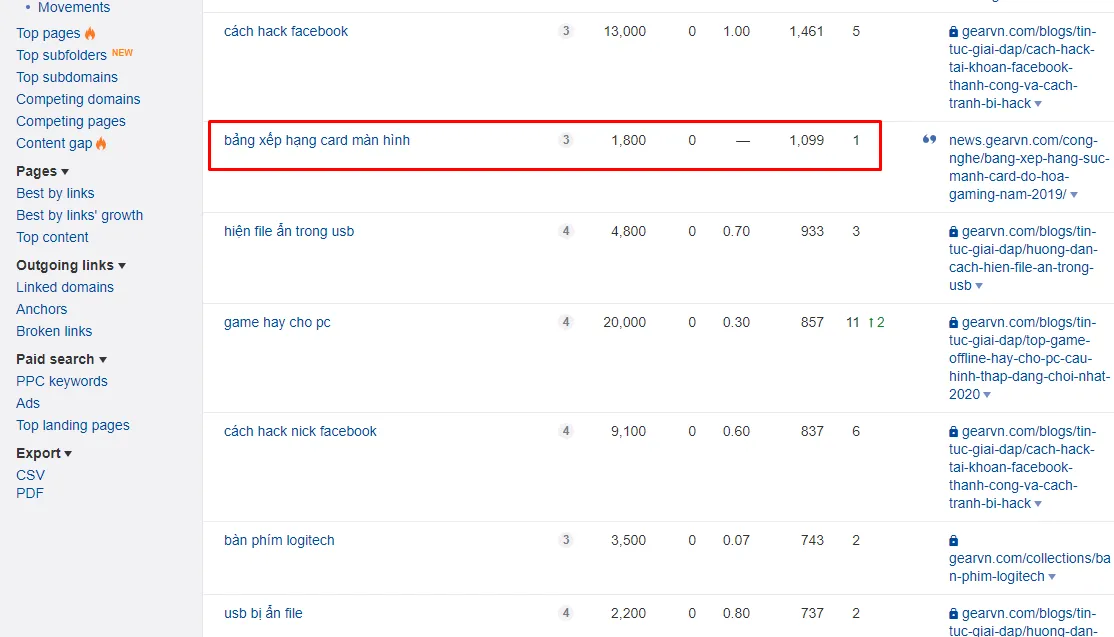The height and width of the screenshot is (637, 1114).
Task: Click the fire icon beside Top pages
Action: click(90, 33)
